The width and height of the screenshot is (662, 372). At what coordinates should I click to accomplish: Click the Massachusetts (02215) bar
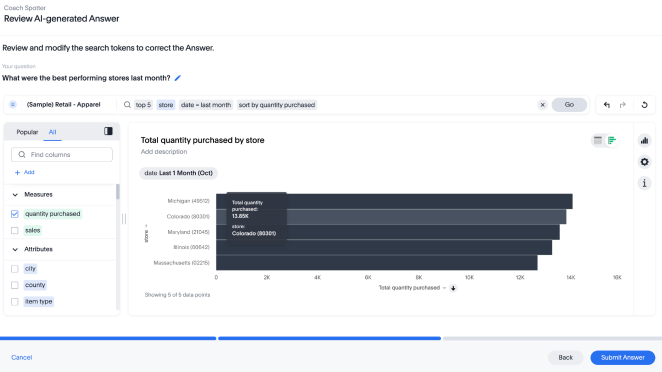(377, 263)
